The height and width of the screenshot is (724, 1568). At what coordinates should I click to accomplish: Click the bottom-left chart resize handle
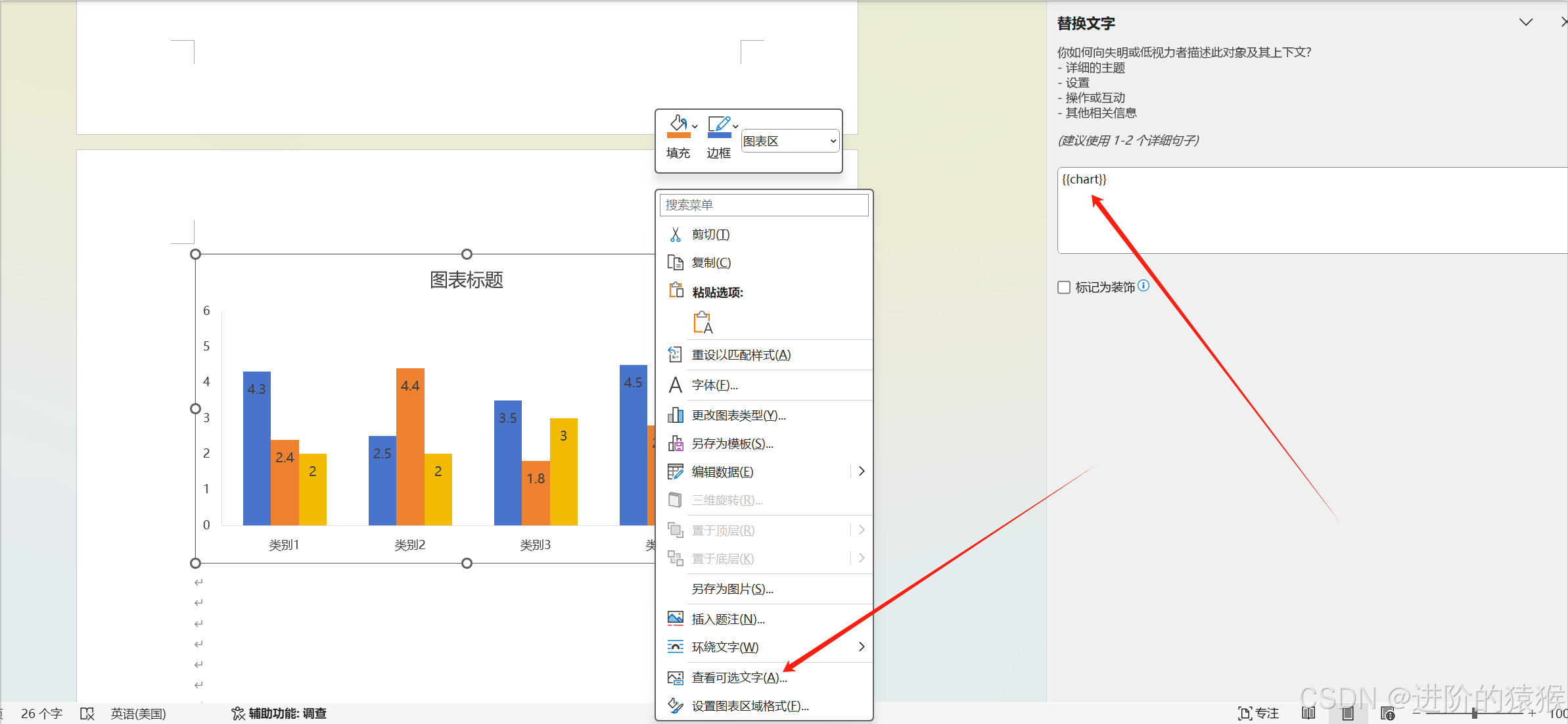coord(195,563)
